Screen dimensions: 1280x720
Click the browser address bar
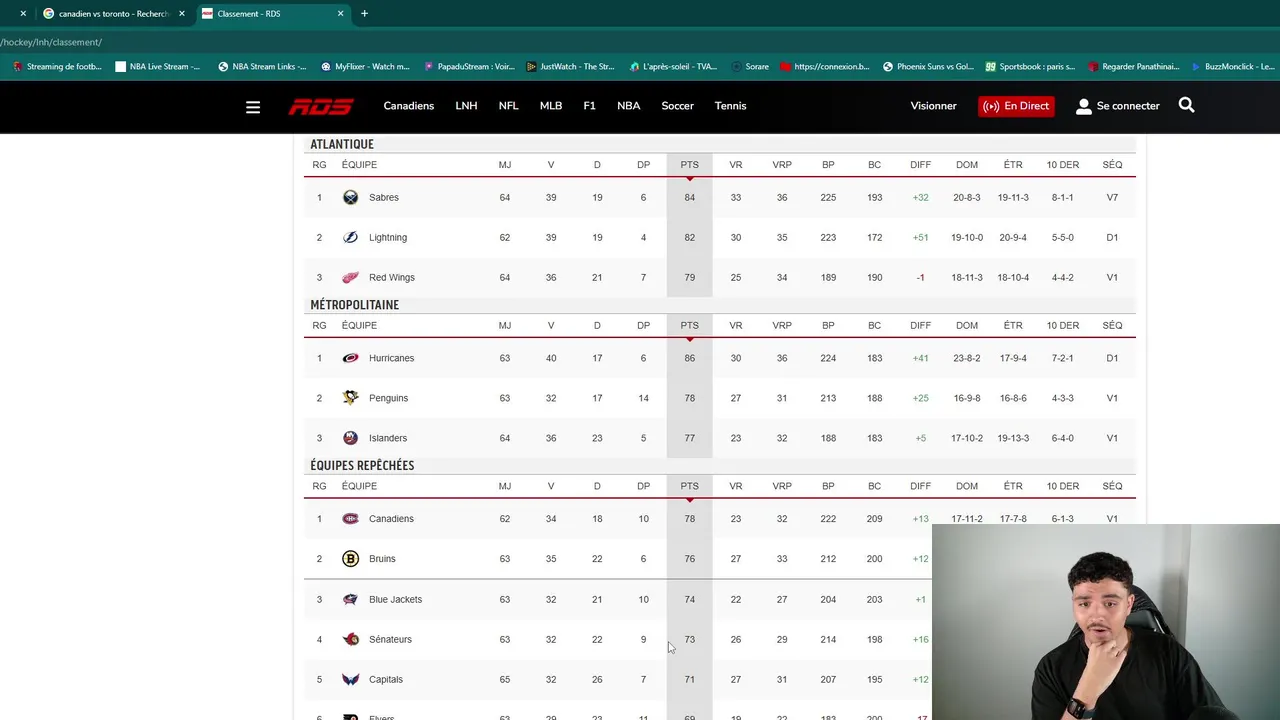[x=640, y=42]
